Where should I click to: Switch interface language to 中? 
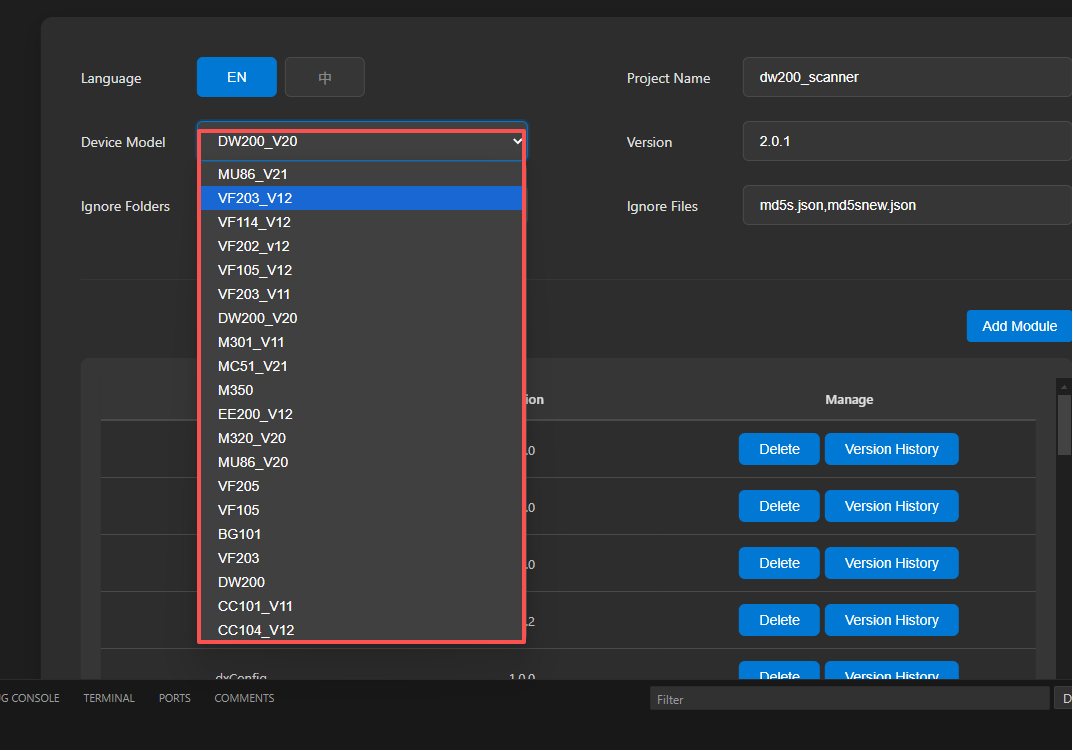[x=324, y=76]
